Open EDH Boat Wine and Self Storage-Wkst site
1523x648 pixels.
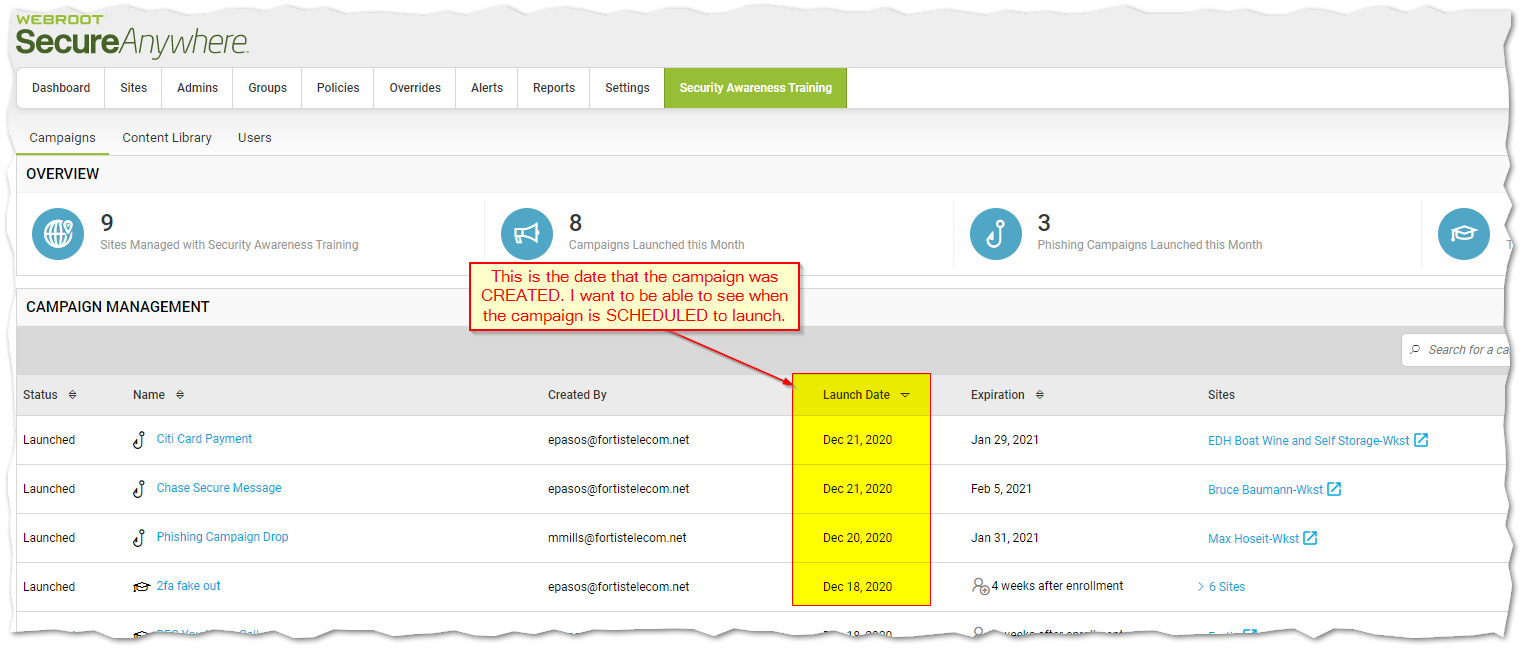point(1308,440)
